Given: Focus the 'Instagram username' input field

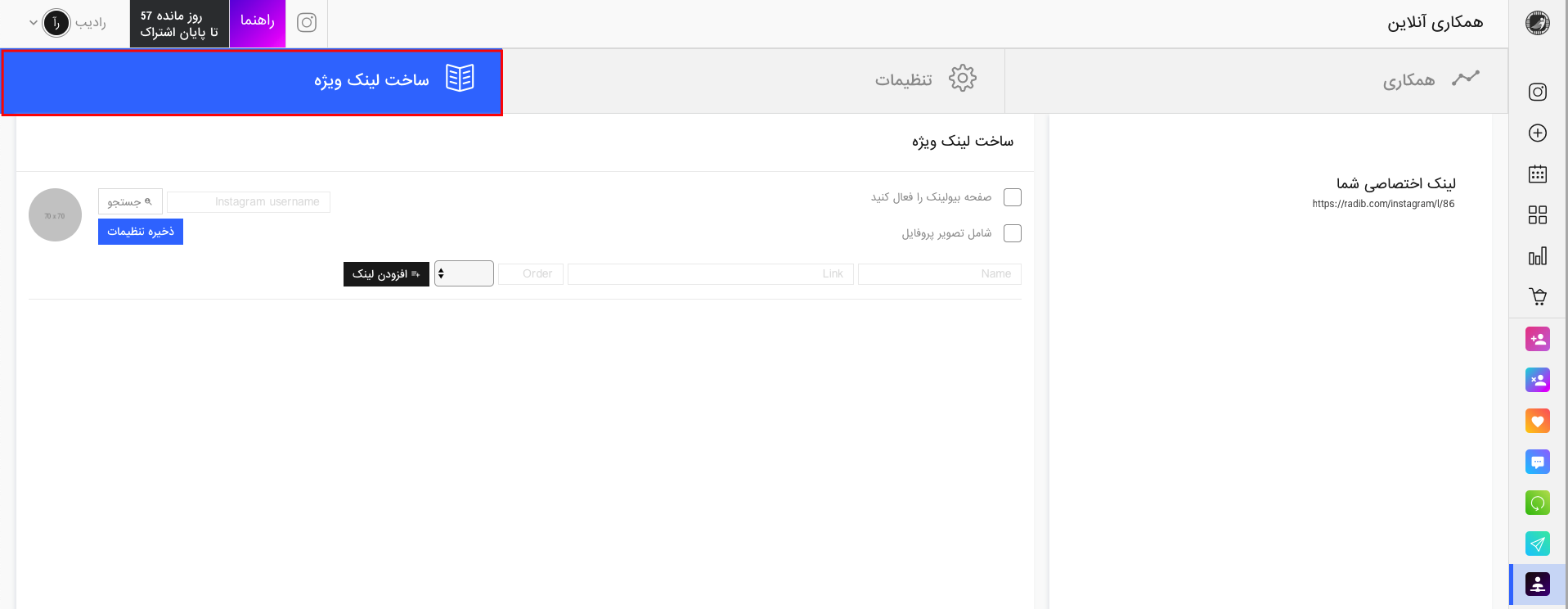Looking at the screenshot, I should click(249, 202).
